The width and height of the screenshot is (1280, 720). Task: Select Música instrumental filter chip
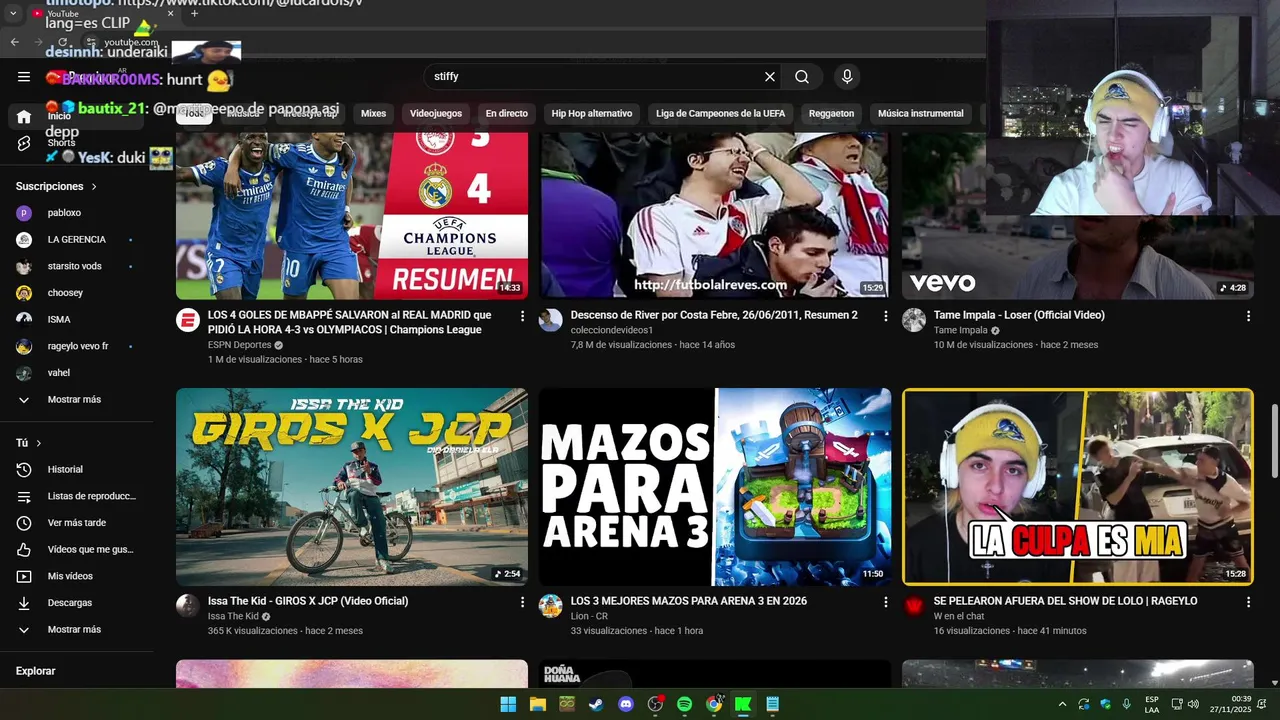pyautogui.click(x=920, y=114)
